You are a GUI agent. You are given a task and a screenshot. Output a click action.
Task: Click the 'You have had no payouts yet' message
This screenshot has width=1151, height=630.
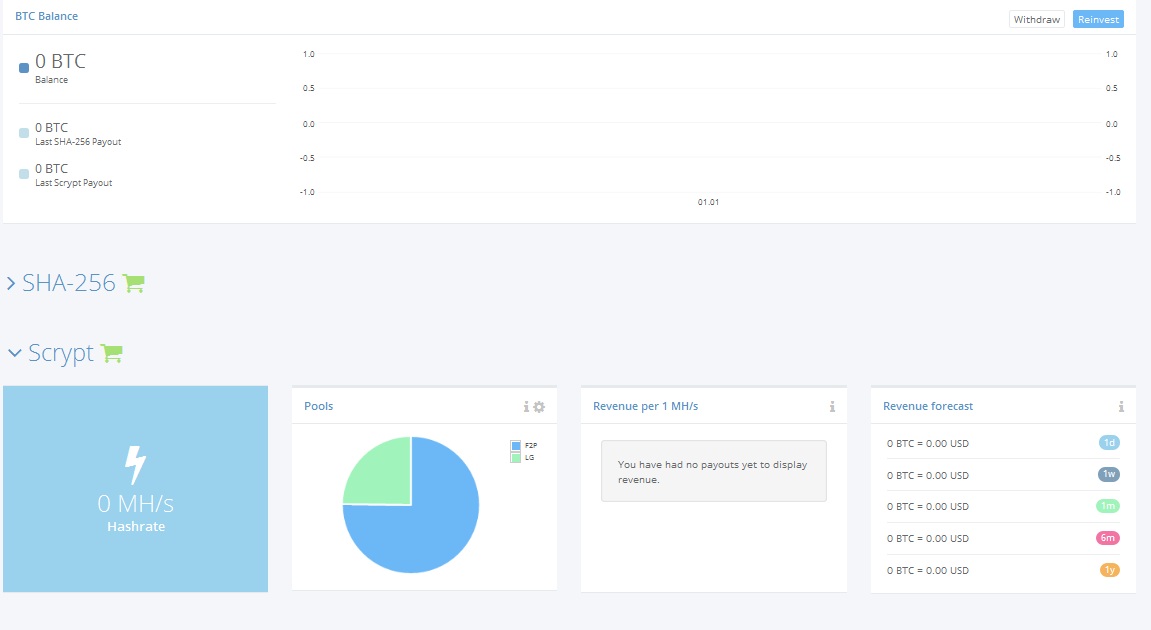714,471
